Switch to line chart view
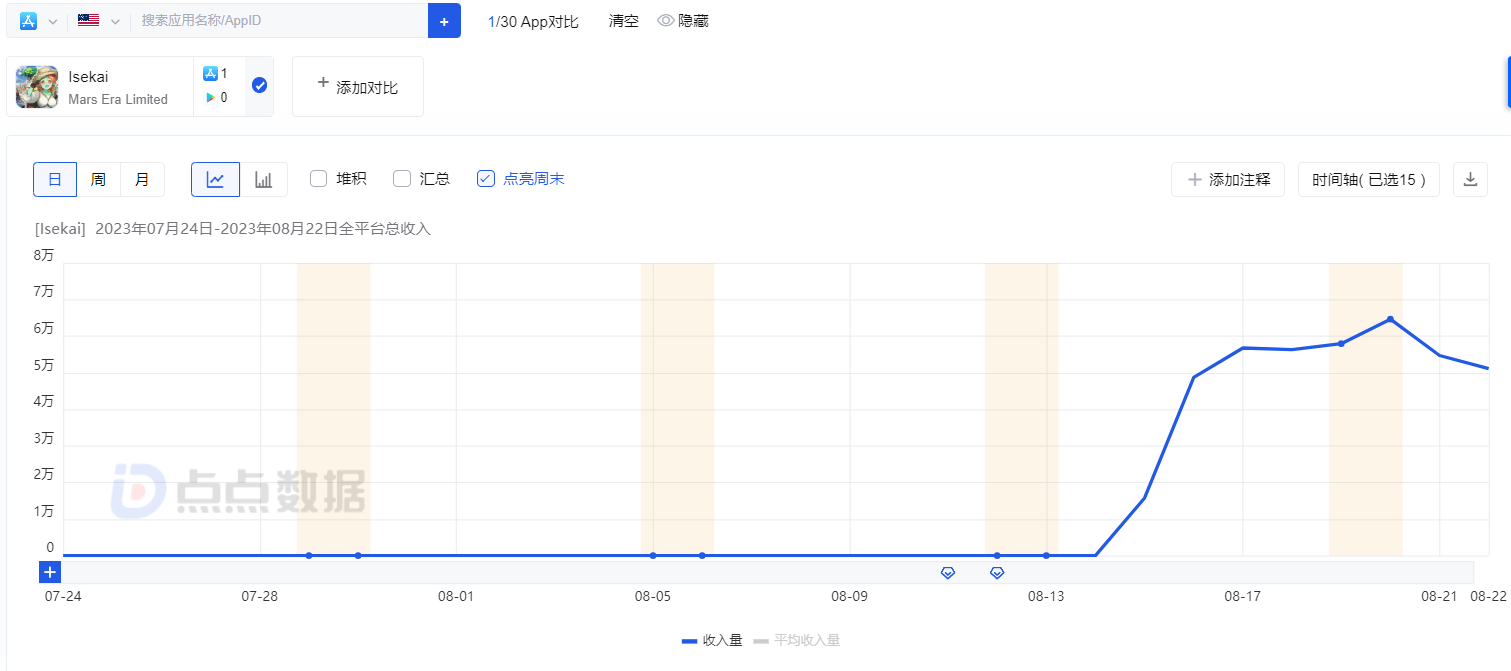This screenshot has height=671, width=1511. pos(215,180)
